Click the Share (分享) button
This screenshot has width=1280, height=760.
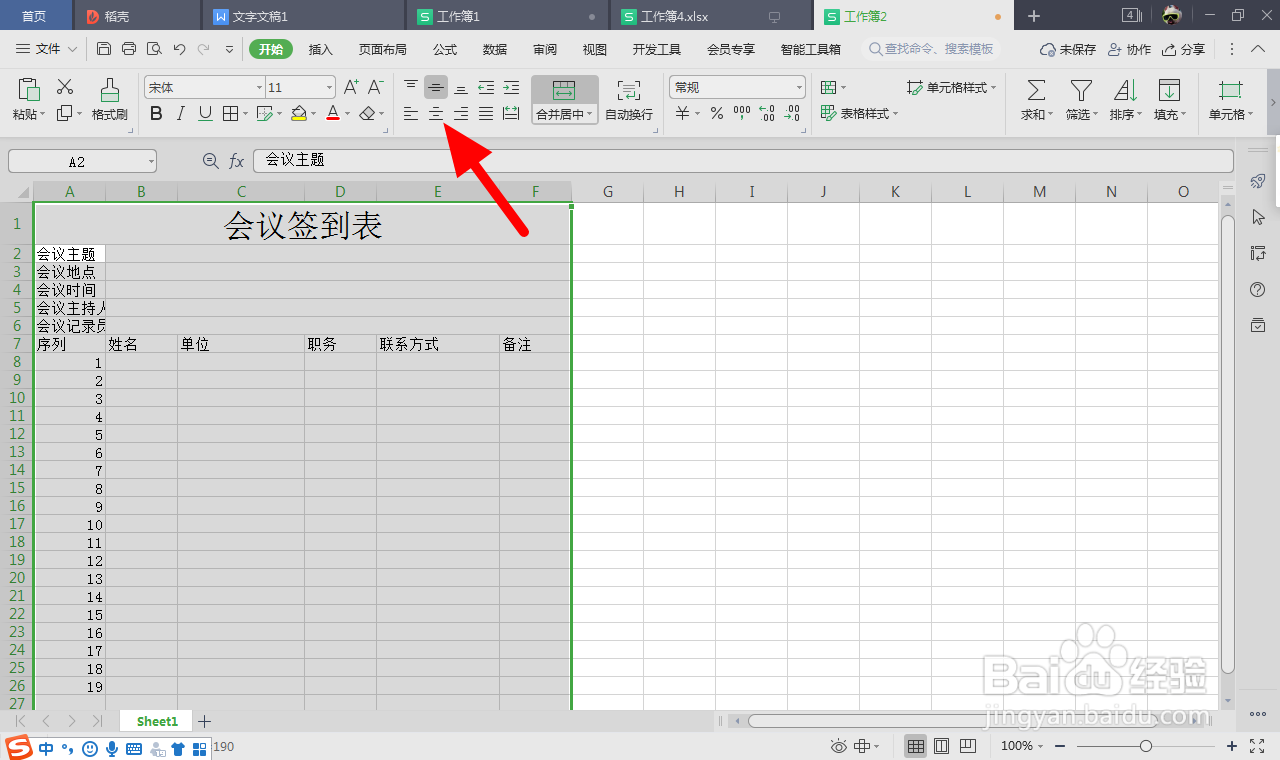point(1184,49)
